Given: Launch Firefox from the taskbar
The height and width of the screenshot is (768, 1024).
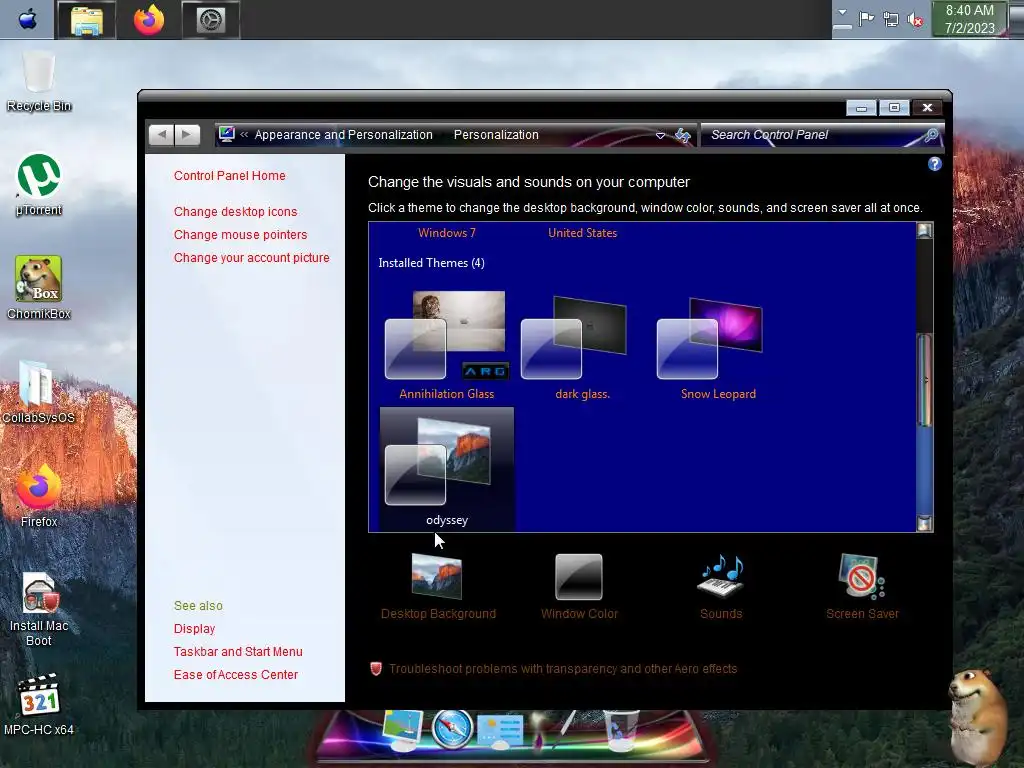Looking at the screenshot, I should click(149, 20).
